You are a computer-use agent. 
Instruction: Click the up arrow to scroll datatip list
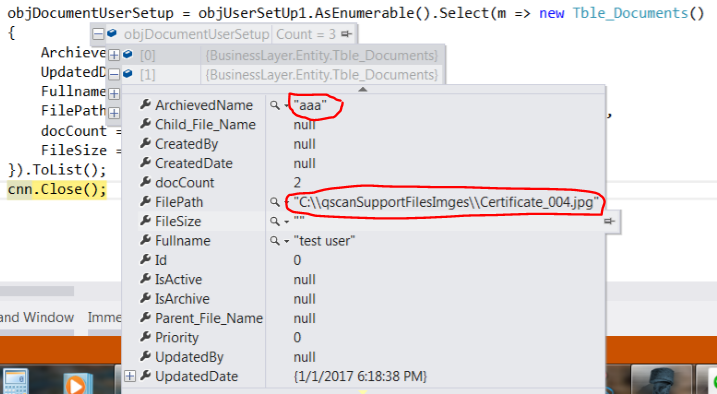point(363,89)
